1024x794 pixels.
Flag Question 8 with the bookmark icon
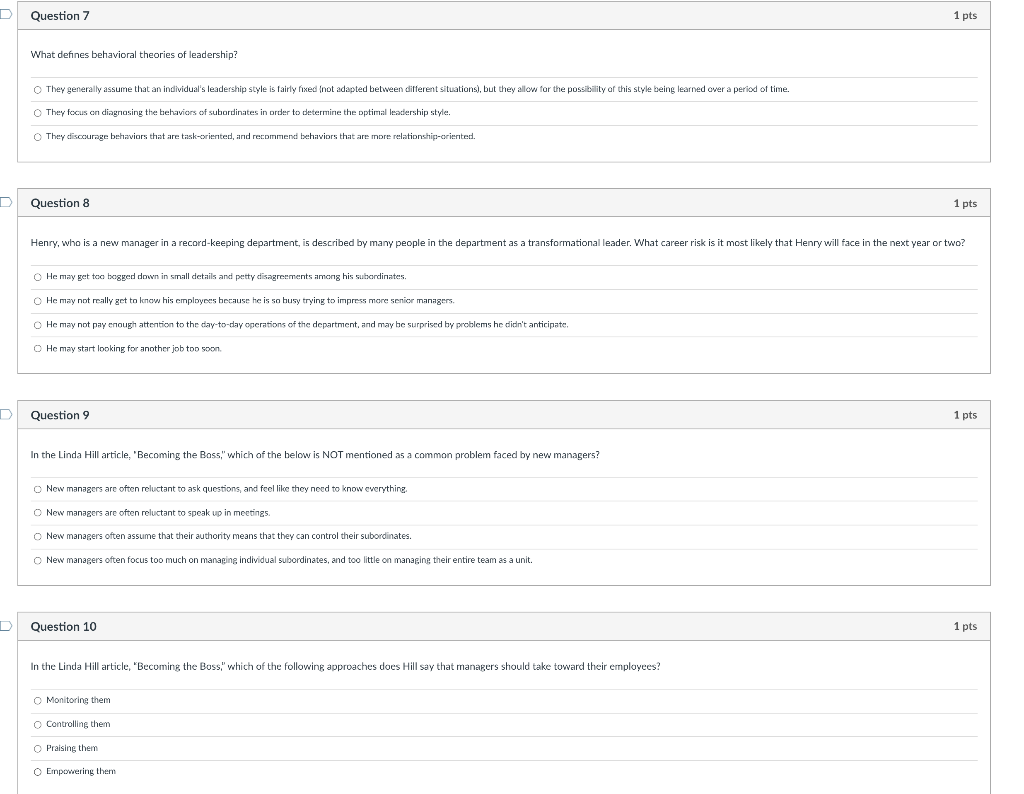pos(5,202)
